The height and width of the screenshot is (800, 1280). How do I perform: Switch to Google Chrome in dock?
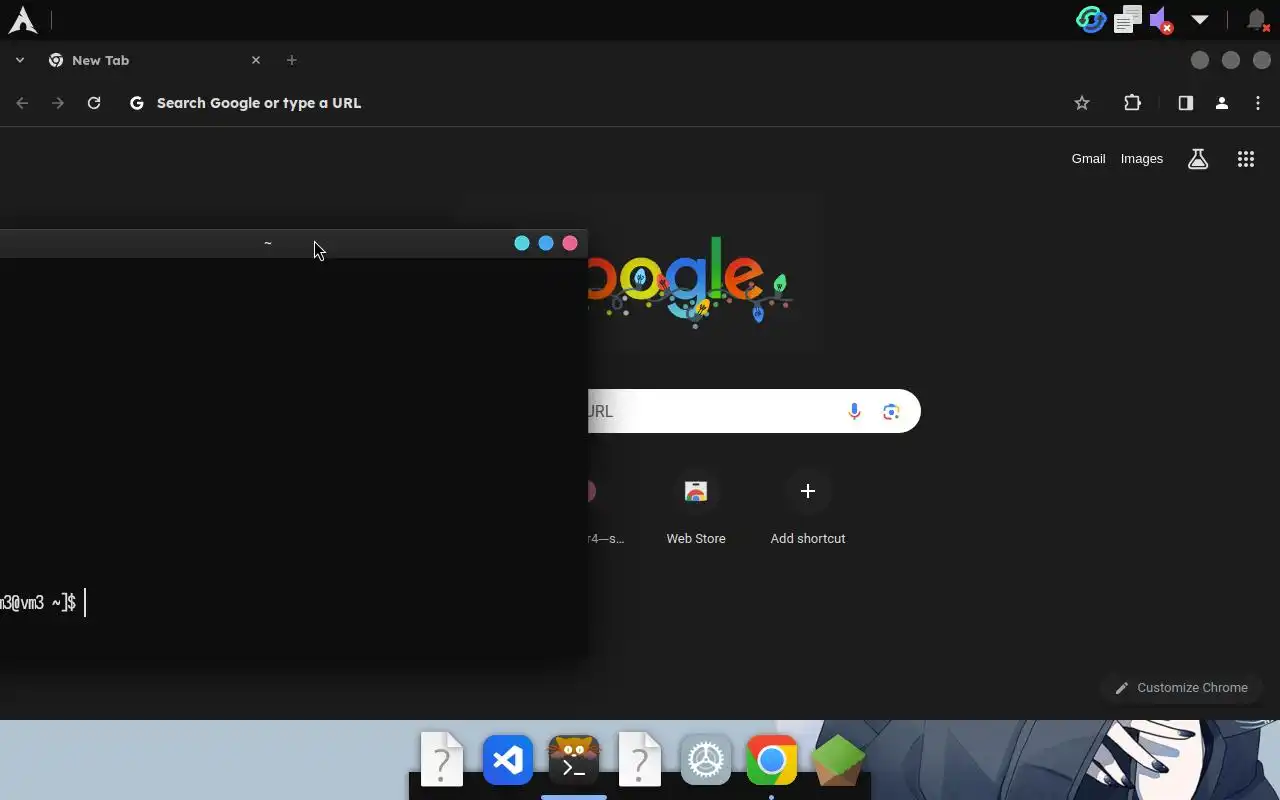(772, 761)
